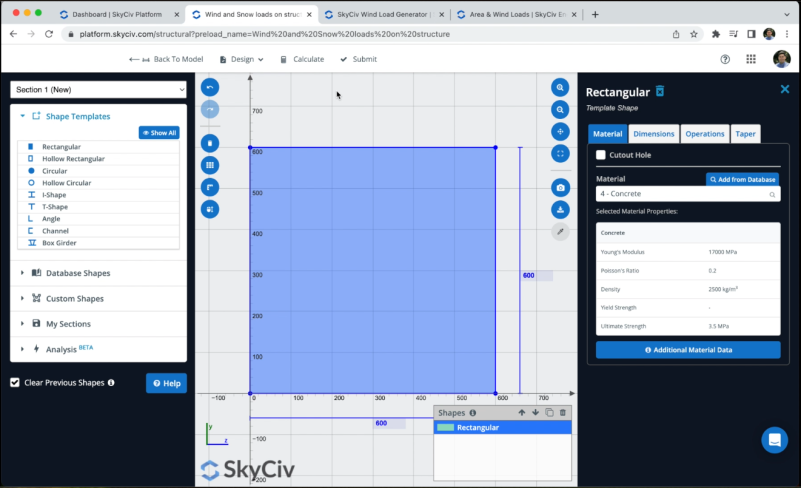Switch to the Area & Wind Loads browser tab
This screenshot has height=488, width=801.
tap(516, 14)
